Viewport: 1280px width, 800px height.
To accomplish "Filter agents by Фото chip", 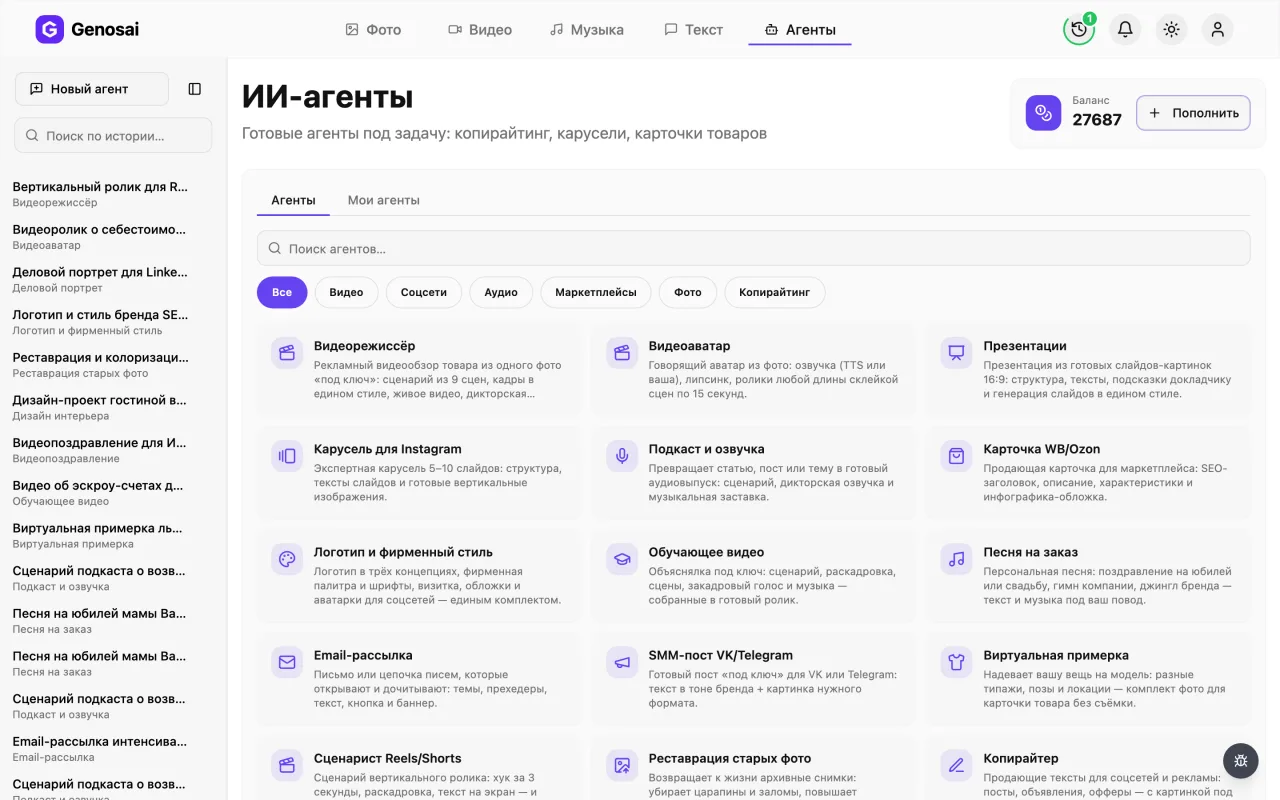I will [x=688, y=292].
